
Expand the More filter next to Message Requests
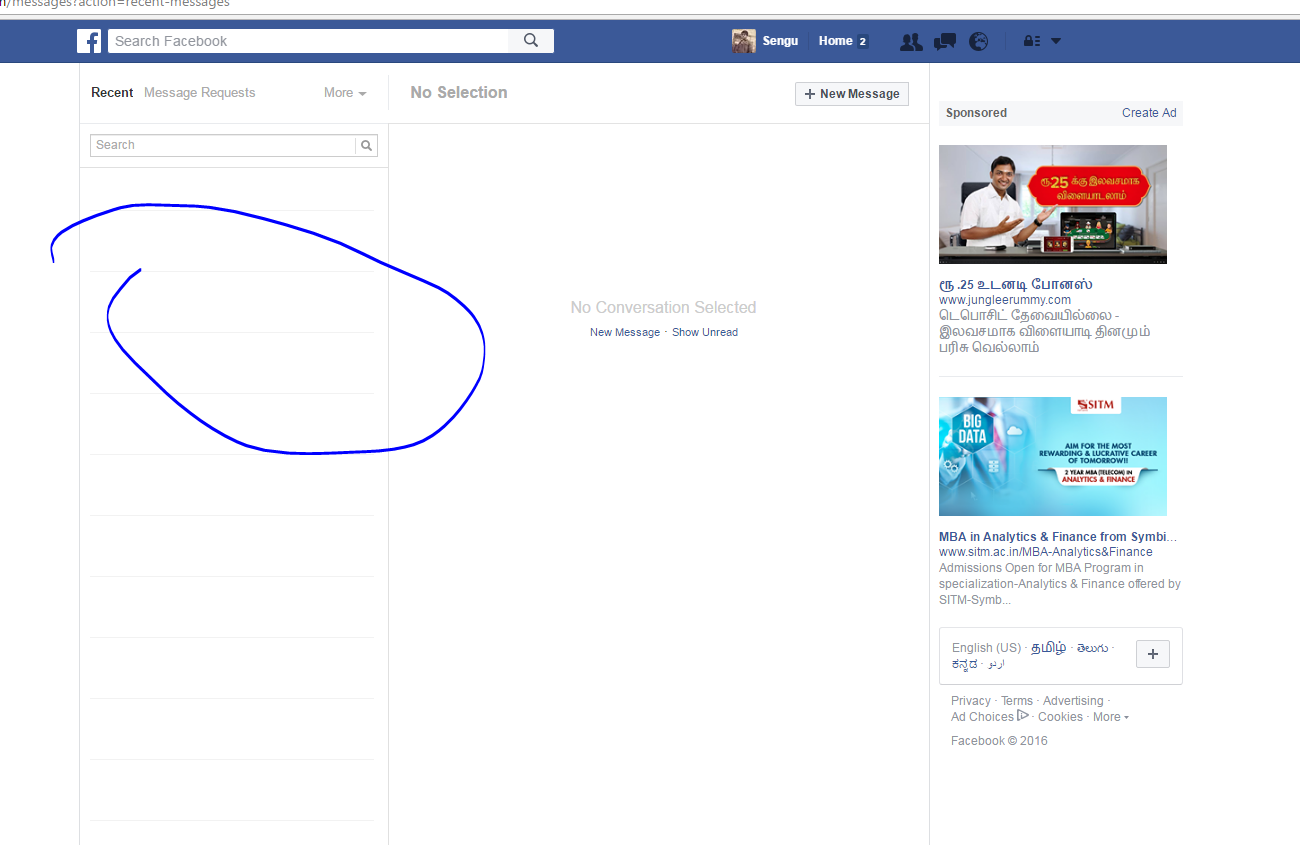tap(344, 92)
